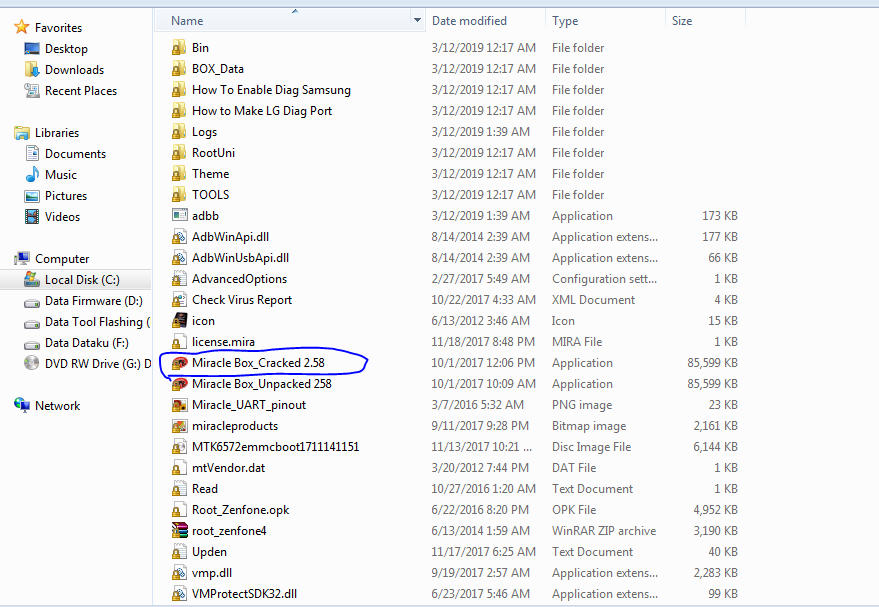Click the license.mira file icon
The height and width of the screenshot is (607, 879).
point(179,342)
